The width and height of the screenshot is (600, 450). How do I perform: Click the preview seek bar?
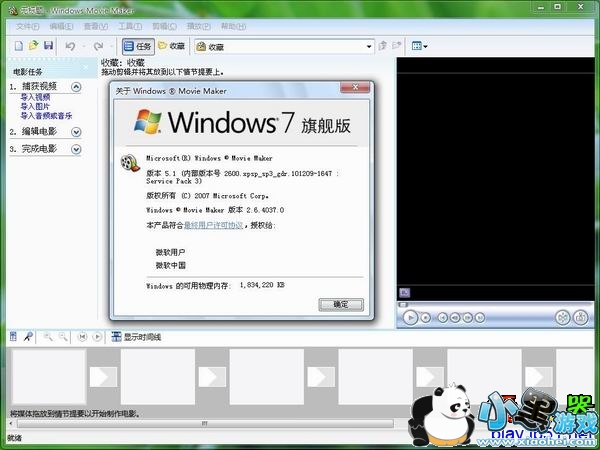[x=497, y=305]
